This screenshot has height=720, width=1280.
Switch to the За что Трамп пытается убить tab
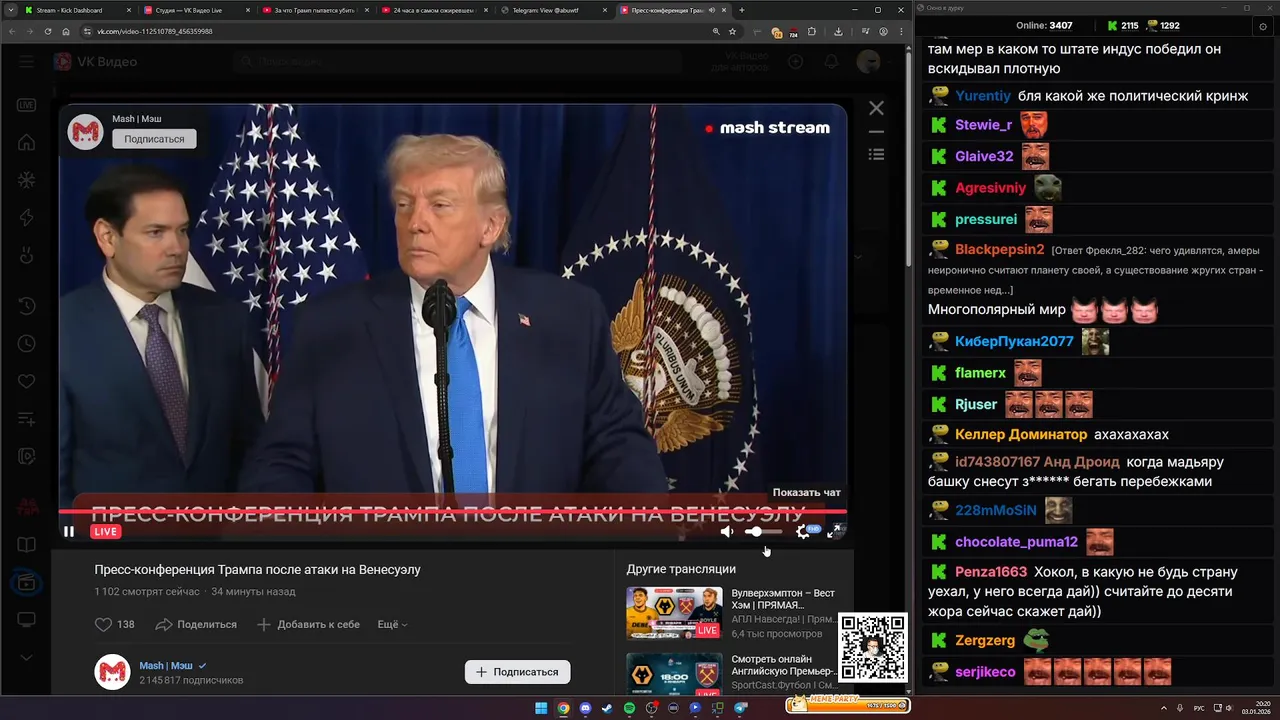pyautogui.click(x=313, y=10)
